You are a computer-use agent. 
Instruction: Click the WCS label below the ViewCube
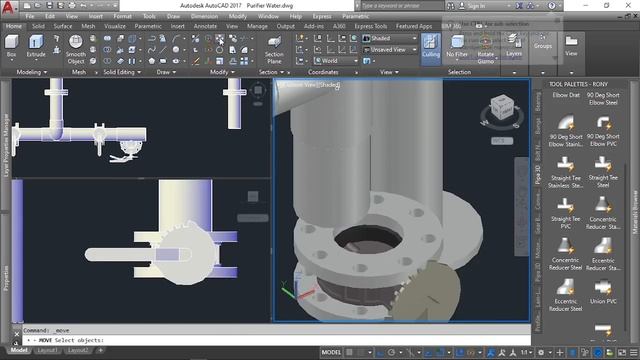(502, 141)
